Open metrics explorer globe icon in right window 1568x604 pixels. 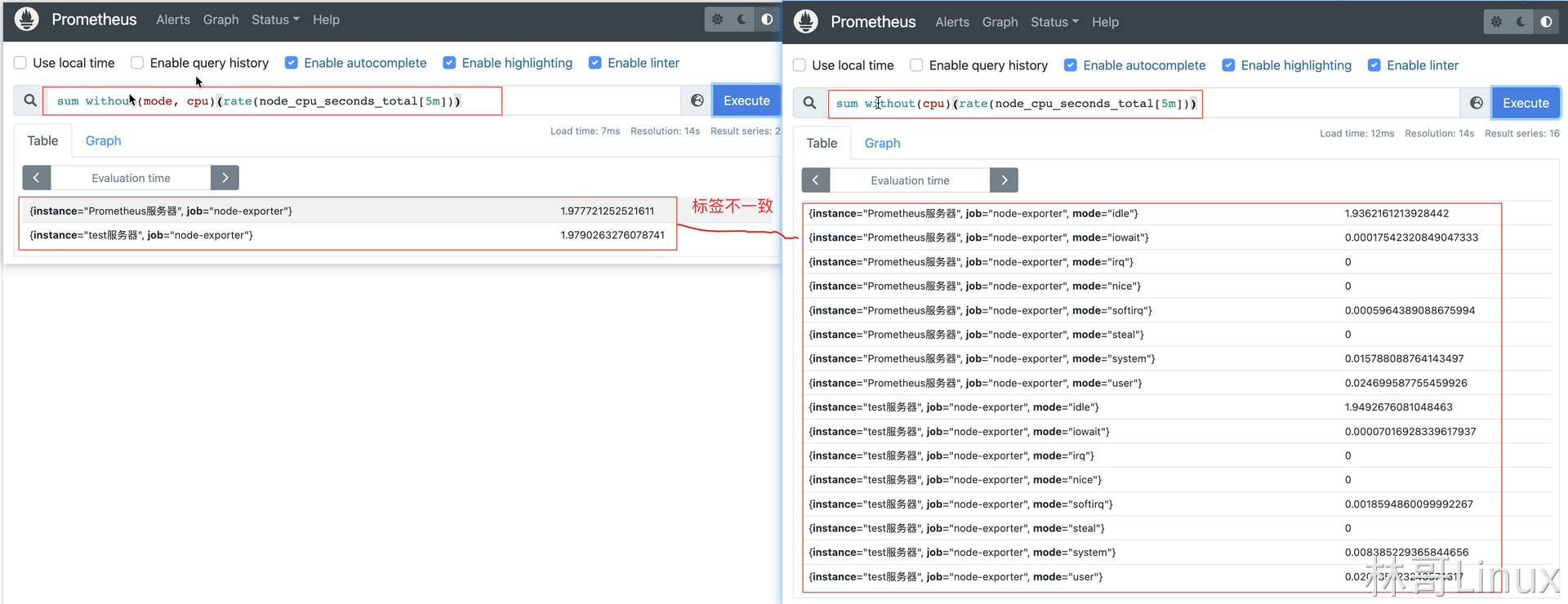click(1476, 103)
